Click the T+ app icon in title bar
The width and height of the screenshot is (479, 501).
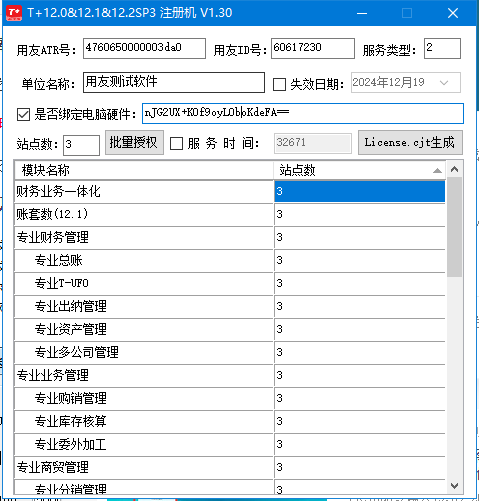coord(14,13)
